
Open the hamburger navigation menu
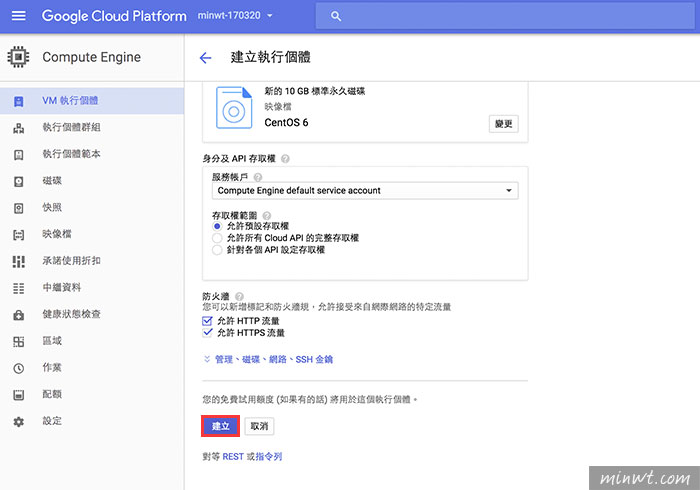click(x=18, y=16)
